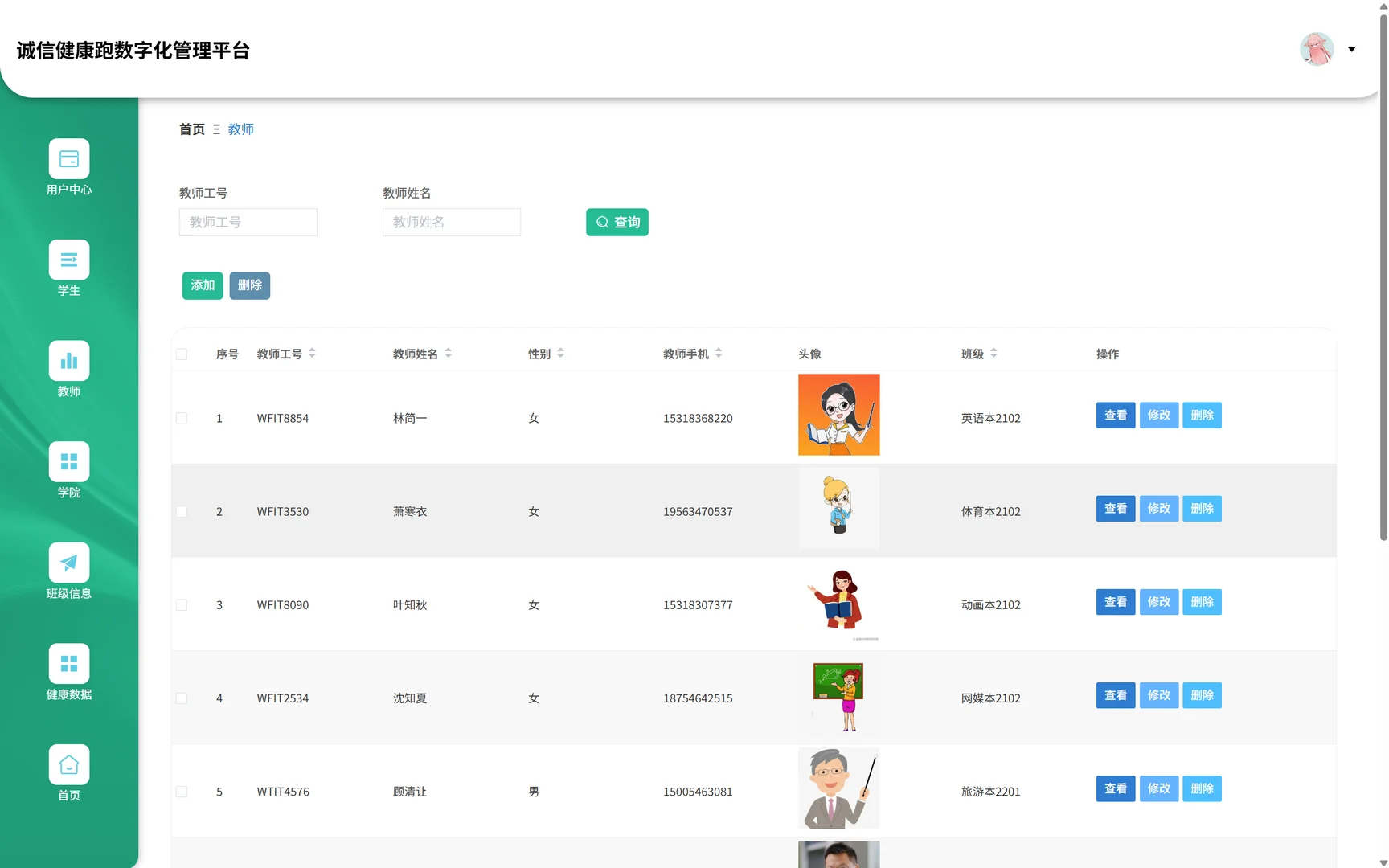Open 叶知秋's avatar thumbnail
Image resolution: width=1389 pixels, height=868 pixels.
pyautogui.click(x=839, y=601)
